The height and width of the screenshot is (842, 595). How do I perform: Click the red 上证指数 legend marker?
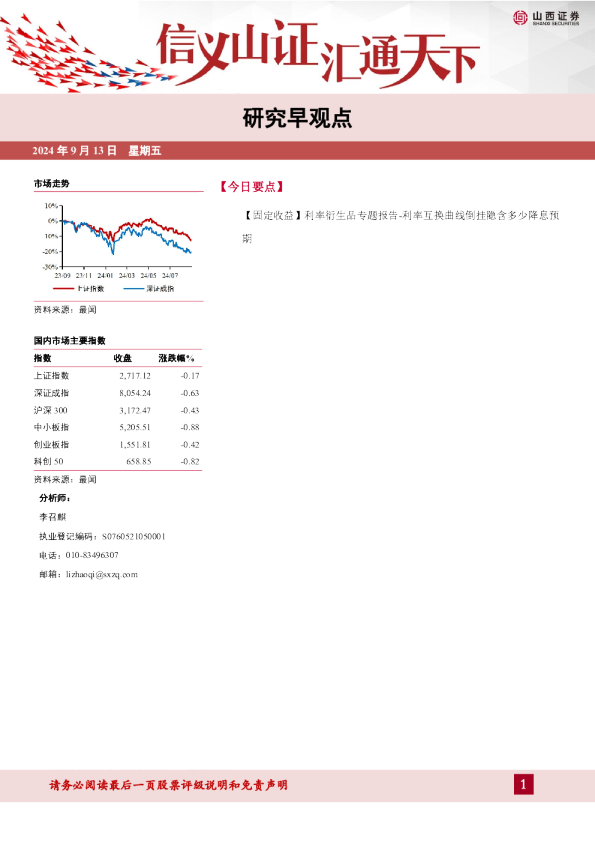[x=63, y=289]
